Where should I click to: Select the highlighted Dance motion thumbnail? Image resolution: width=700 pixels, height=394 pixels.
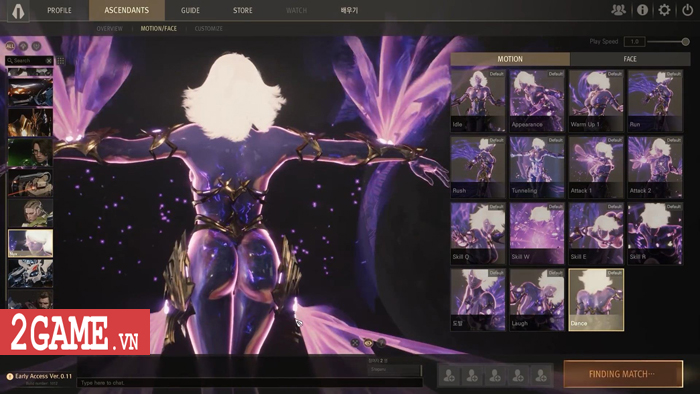[x=596, y=299]
